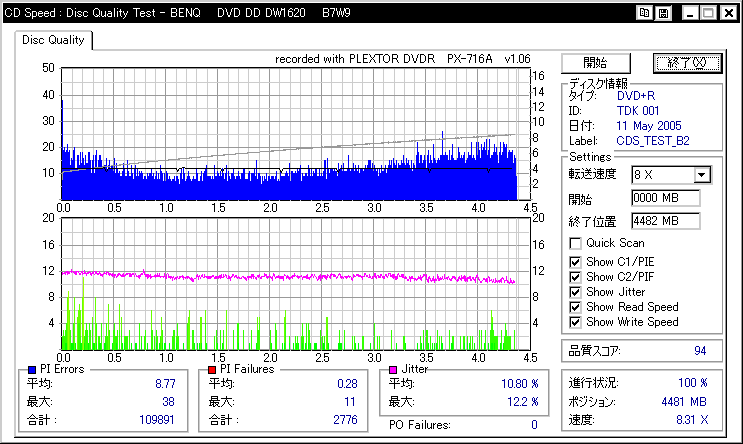Screen dimensions: 743x444
Task: Click the start position 0000 MB field
Action: [x=666, y=198]
